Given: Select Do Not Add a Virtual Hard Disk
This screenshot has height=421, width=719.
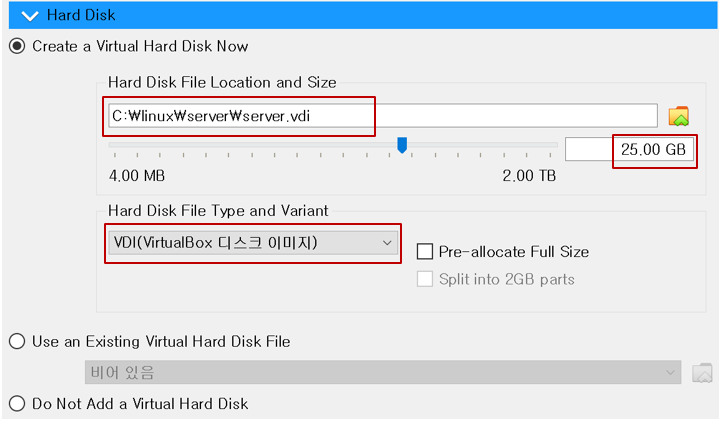Looking at the screenshot, I should 16,403.
